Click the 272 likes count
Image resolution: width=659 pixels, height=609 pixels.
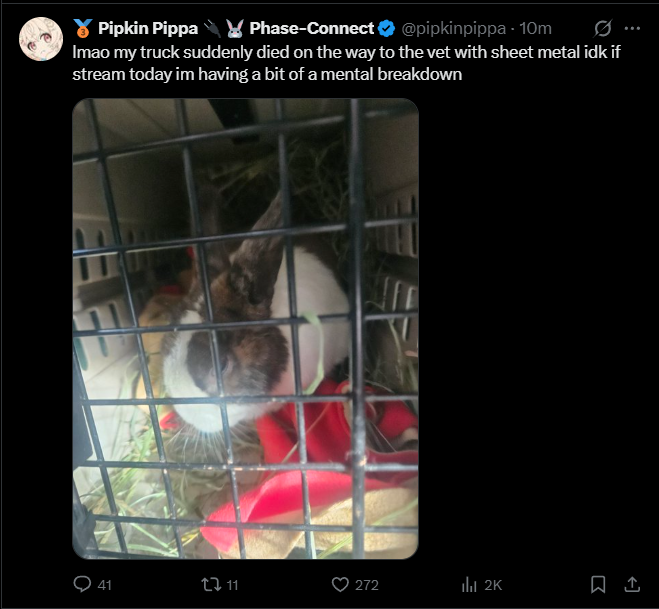point(366,585)
